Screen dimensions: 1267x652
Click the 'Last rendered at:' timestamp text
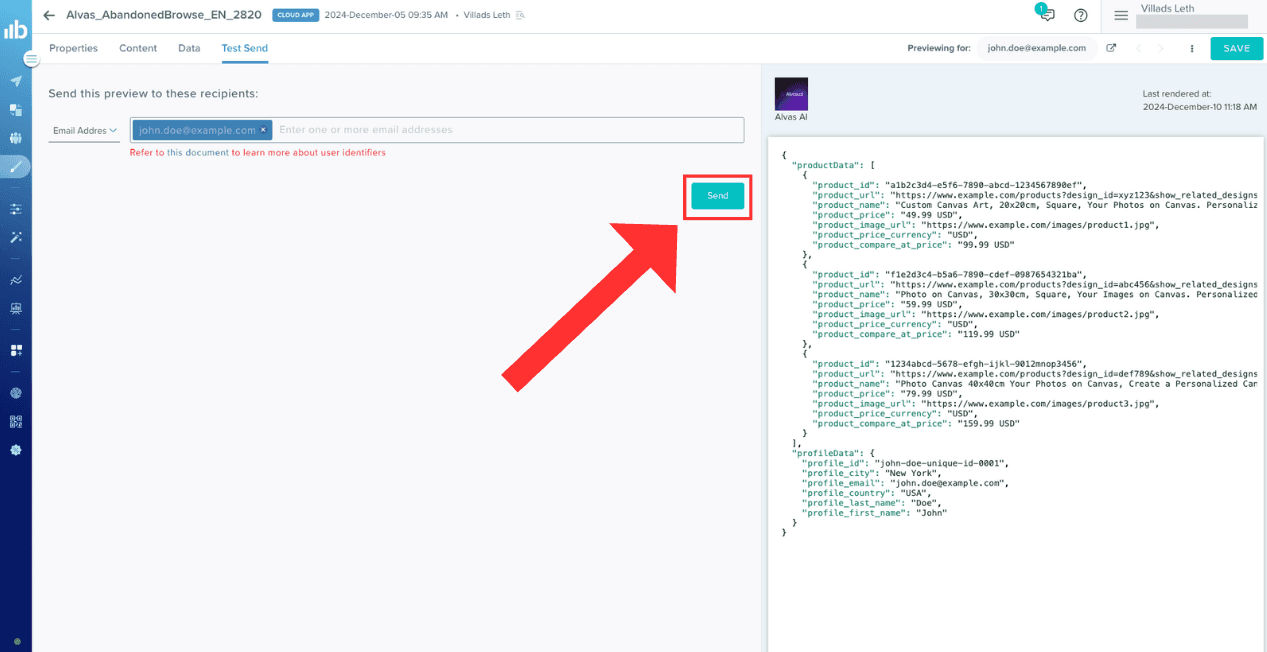(x=1177, y=94)
